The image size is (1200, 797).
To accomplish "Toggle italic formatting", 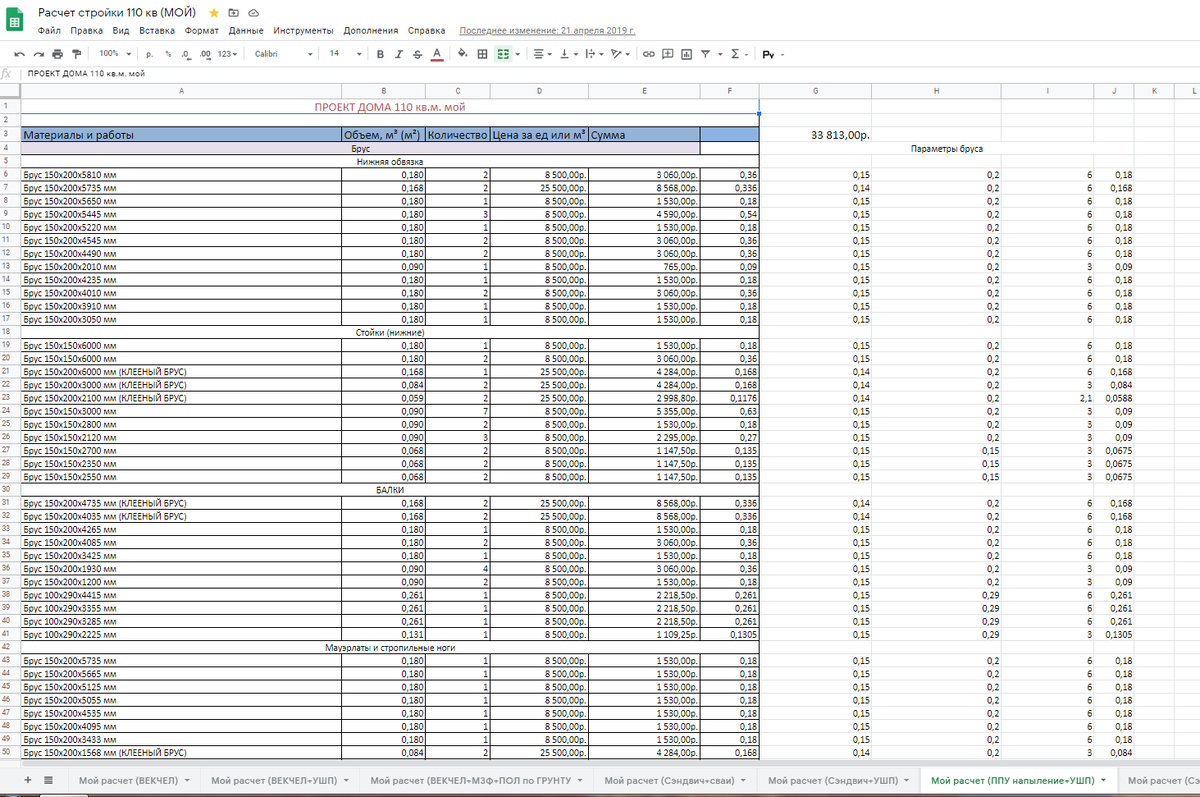I will 399,54.
